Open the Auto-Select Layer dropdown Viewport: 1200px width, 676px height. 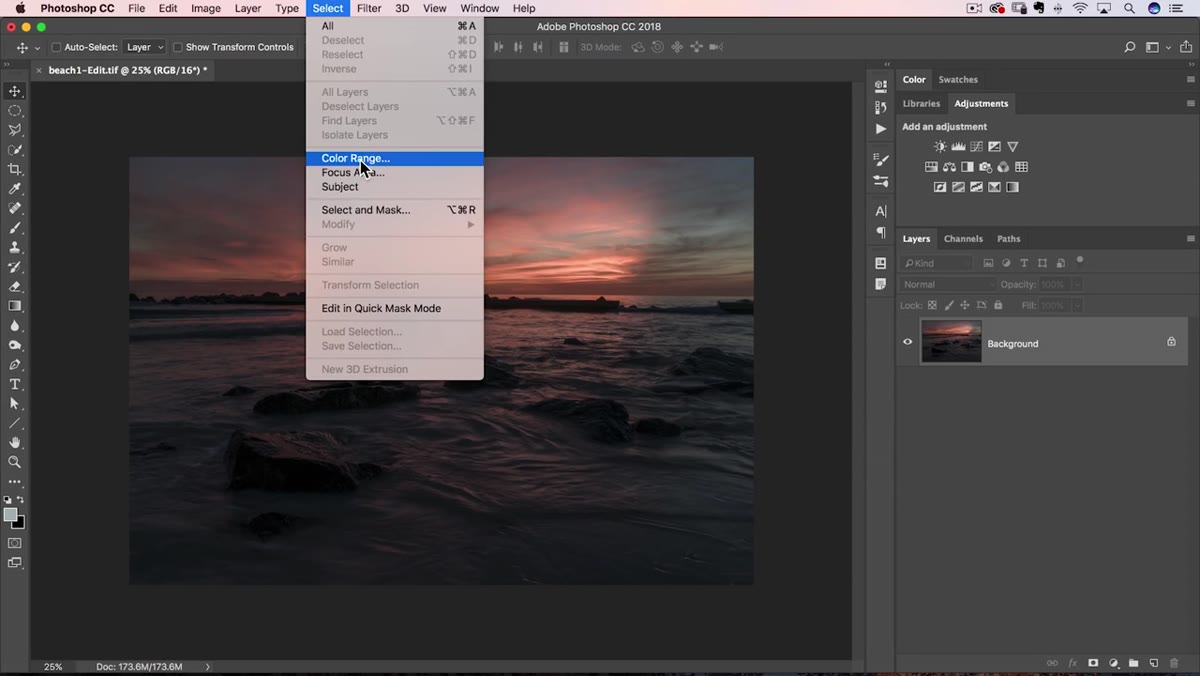[145, 47]
